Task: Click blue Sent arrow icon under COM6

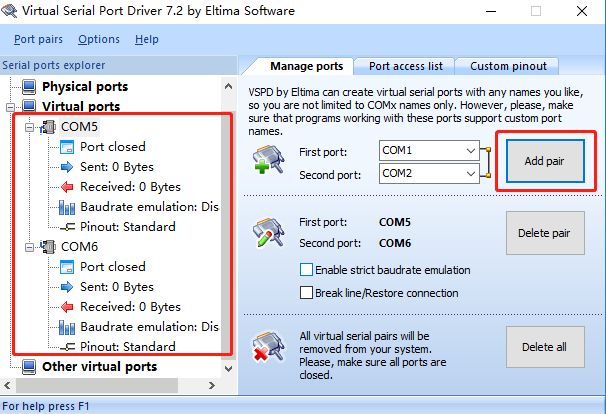Action: coord(67,287)
